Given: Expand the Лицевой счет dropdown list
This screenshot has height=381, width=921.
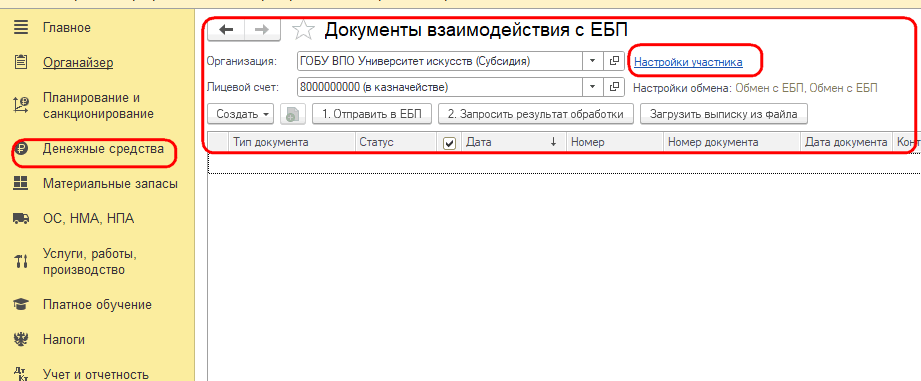Looking at the screenshot, I should 593,87.
